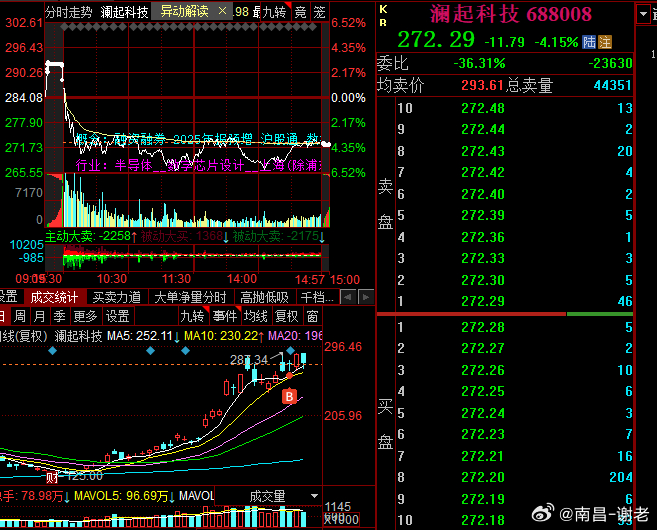Screen dimensions: 657x530
Task: Toggle 九转 on the K-line chart
Action: pos(192,316)
